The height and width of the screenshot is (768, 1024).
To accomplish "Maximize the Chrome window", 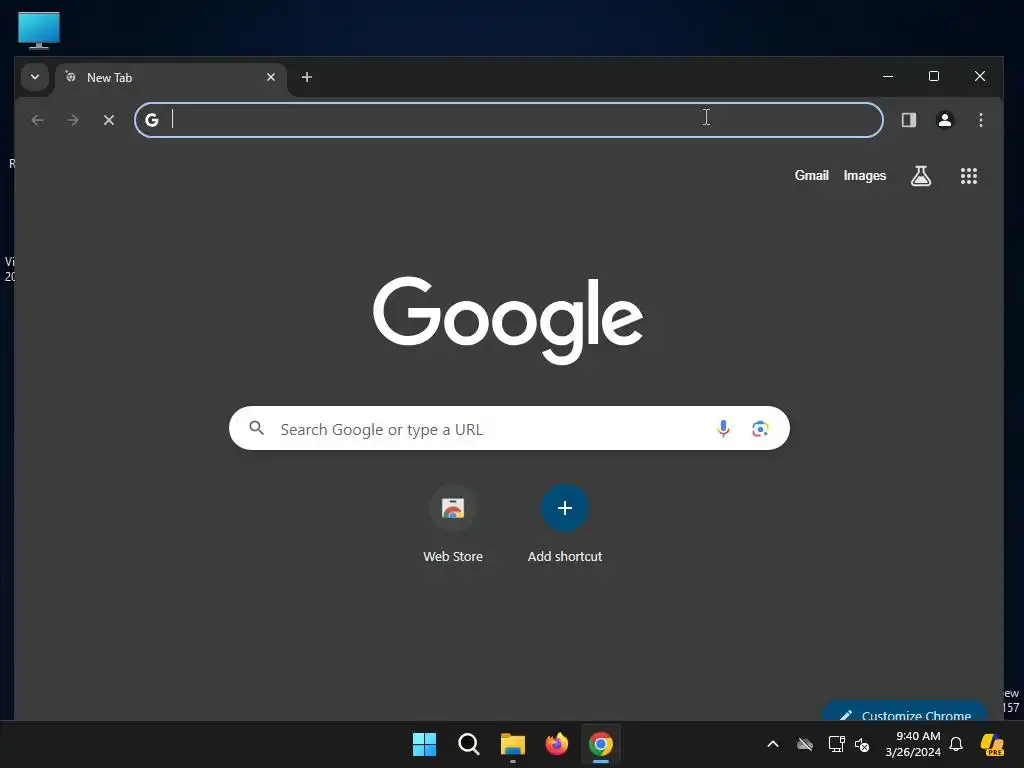I will click(934, 76).
